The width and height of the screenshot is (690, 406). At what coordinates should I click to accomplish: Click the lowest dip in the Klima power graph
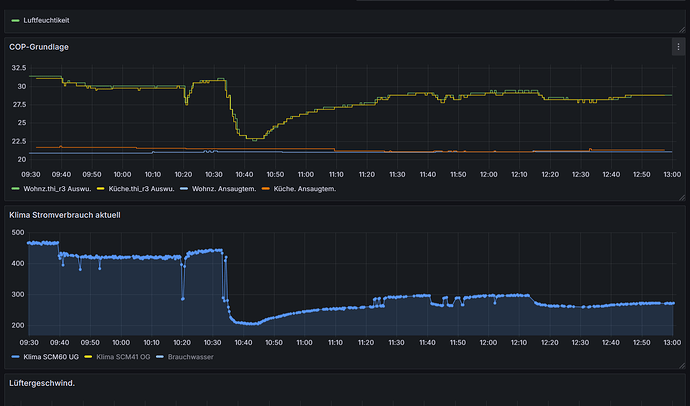[252, 324]
